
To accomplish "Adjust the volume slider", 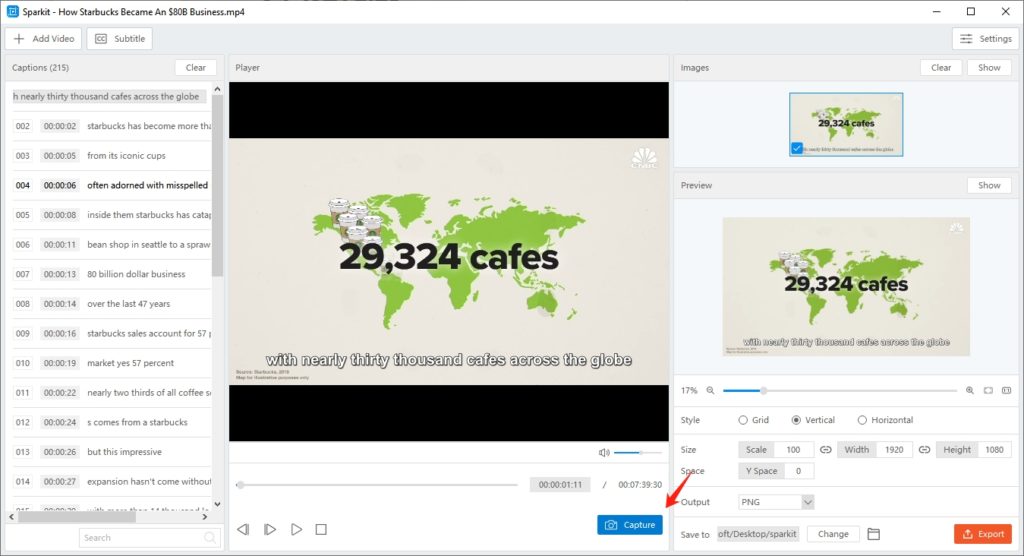I will coord(637,452).
